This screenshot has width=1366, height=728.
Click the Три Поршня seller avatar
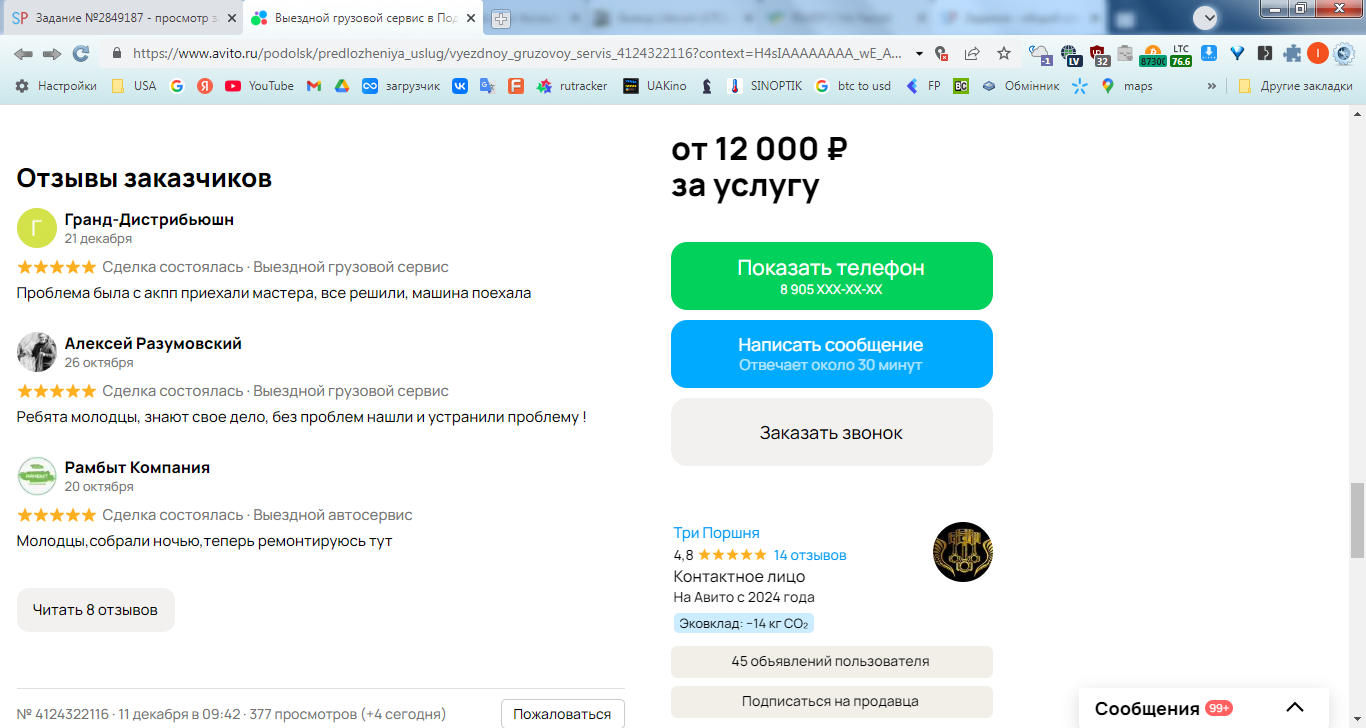(x=963, y=552)
